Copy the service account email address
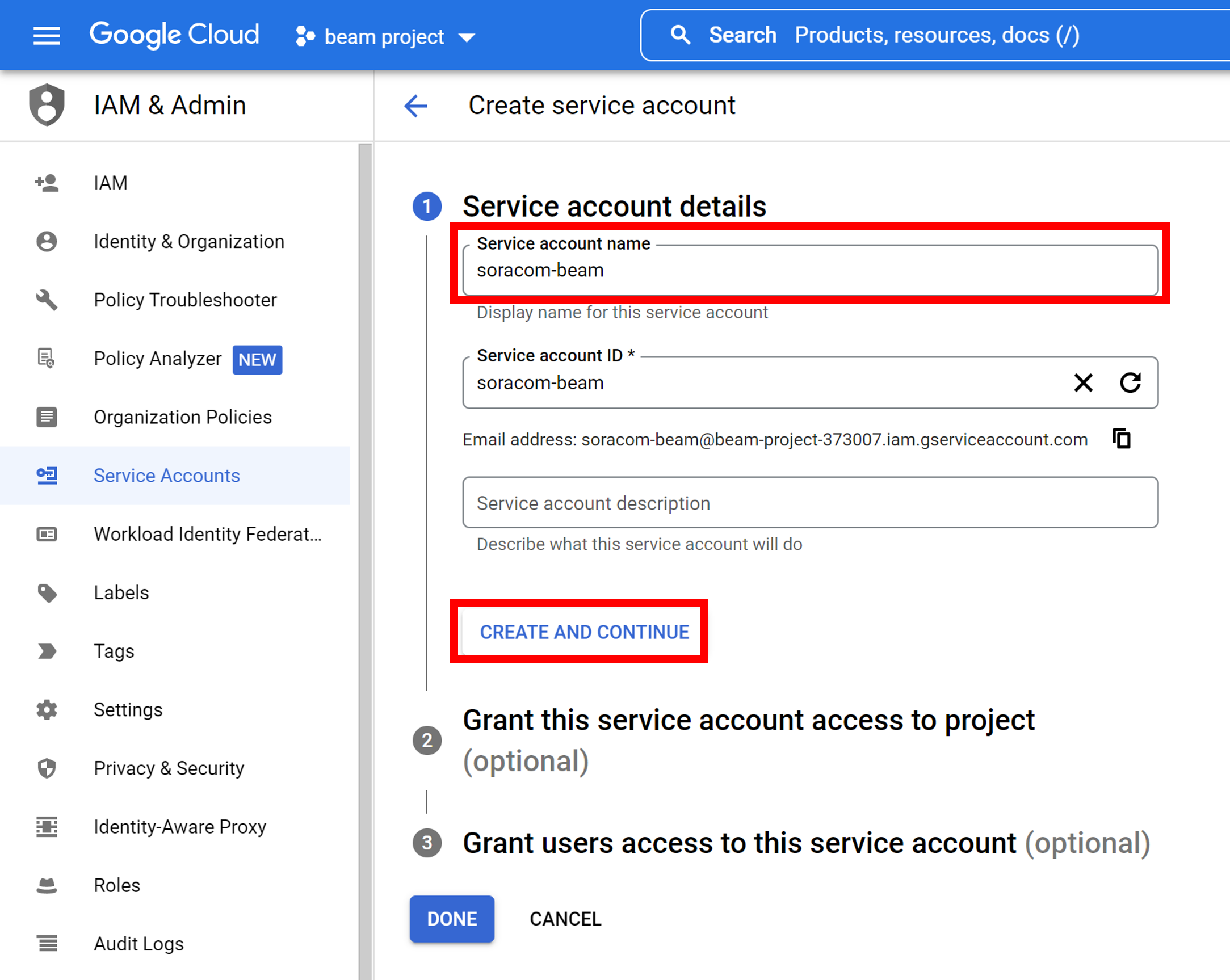 [1121, 439]
